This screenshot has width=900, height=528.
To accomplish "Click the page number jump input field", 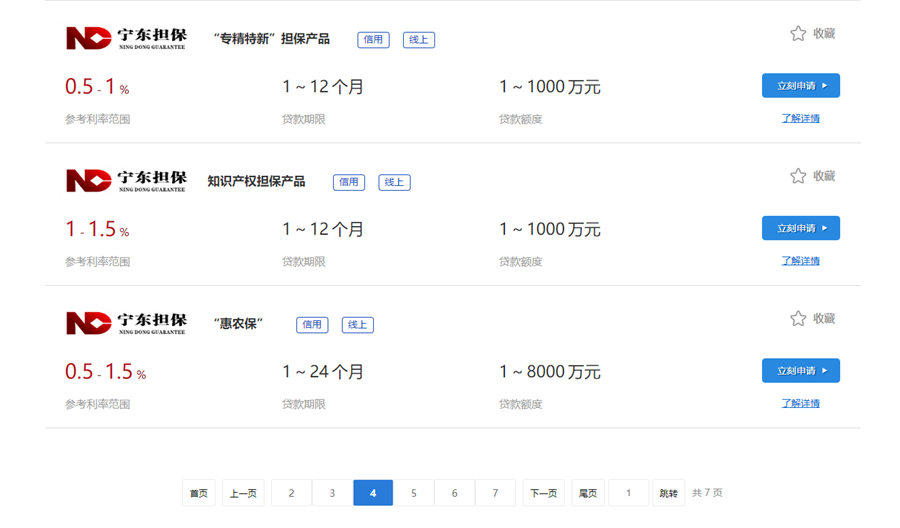I will (x=629, y=493).
